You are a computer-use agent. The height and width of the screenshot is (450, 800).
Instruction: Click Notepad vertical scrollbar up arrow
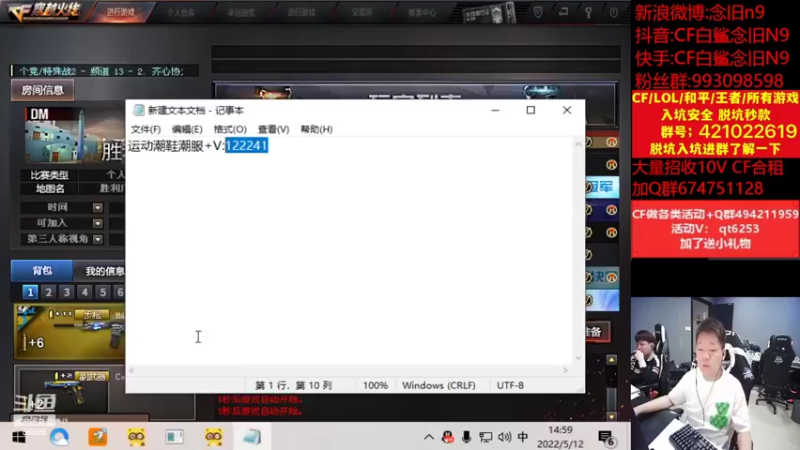click(x=578, y=144)
